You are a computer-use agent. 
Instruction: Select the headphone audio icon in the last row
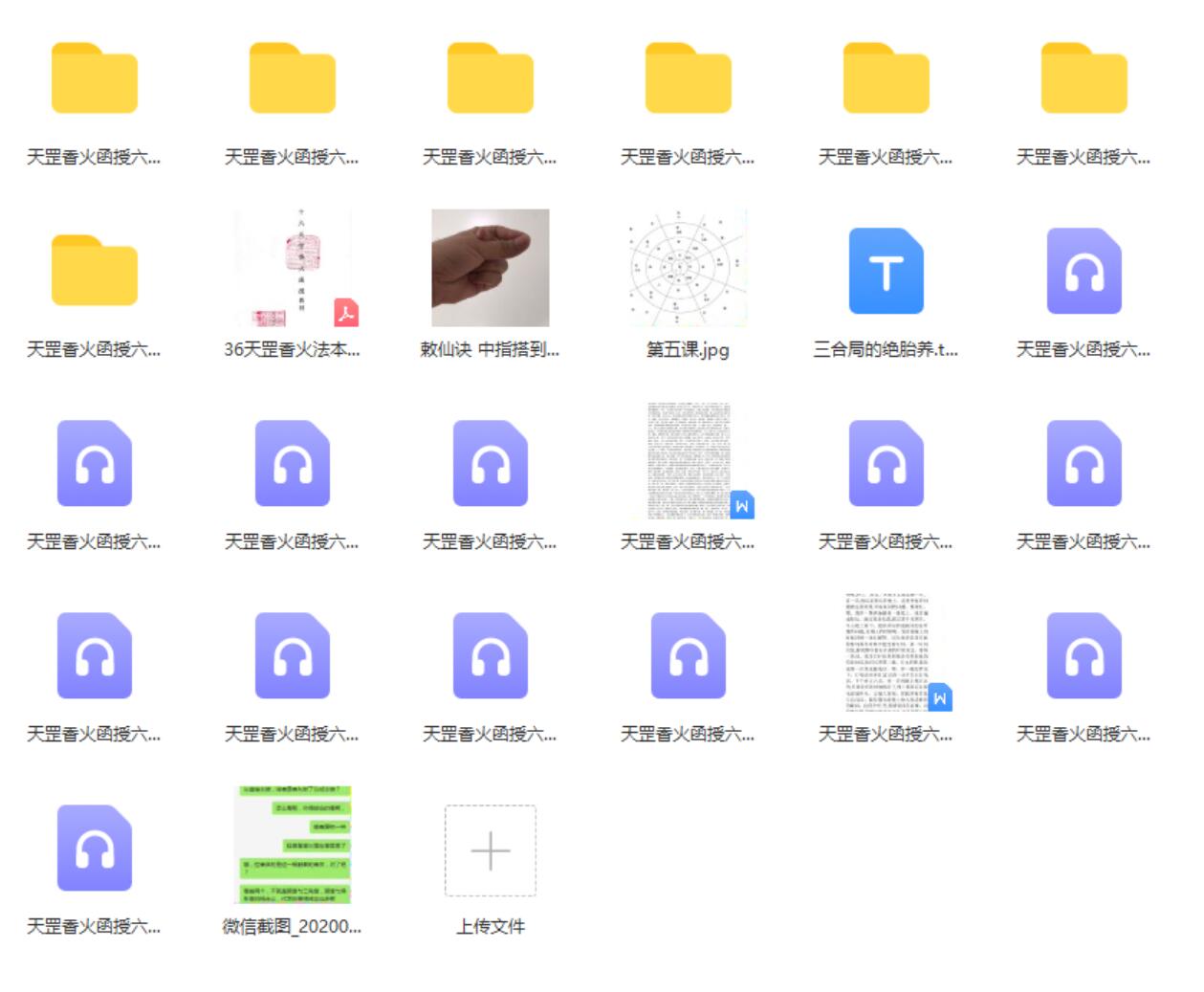click(x=94, y=847)
